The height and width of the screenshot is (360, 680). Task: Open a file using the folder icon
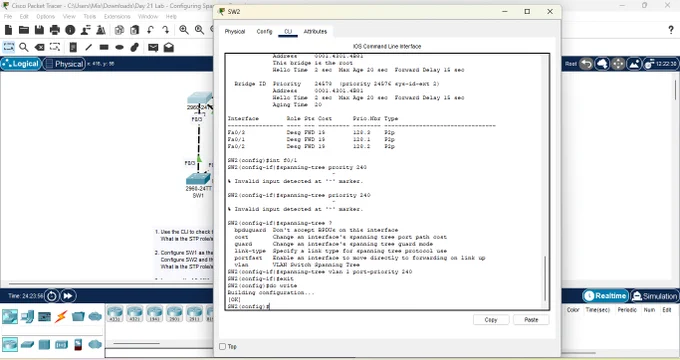tap(24, 30)
